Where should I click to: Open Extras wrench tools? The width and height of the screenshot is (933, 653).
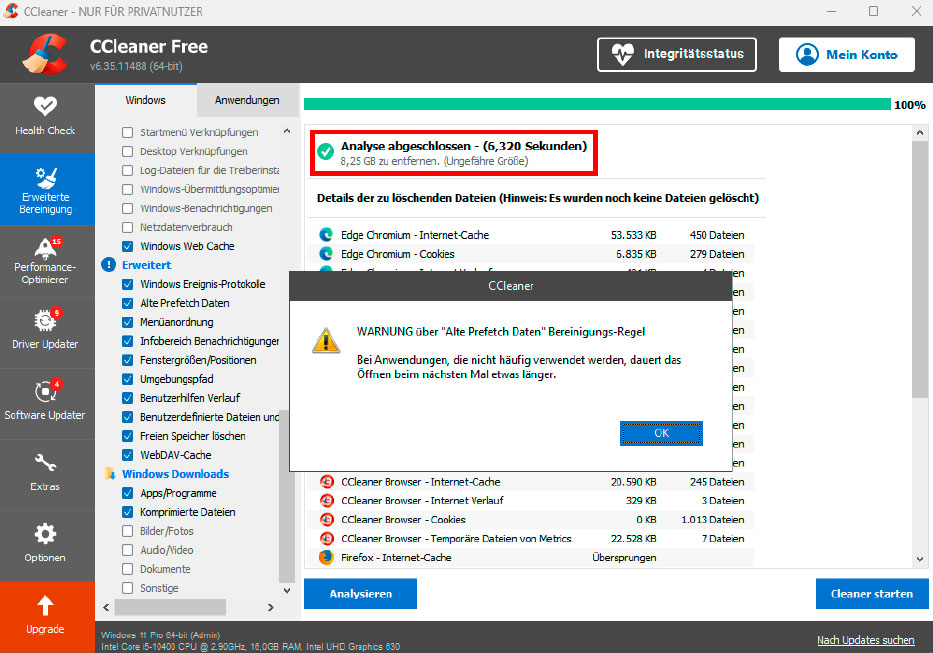pyautogui.click(x=45, y=473)
